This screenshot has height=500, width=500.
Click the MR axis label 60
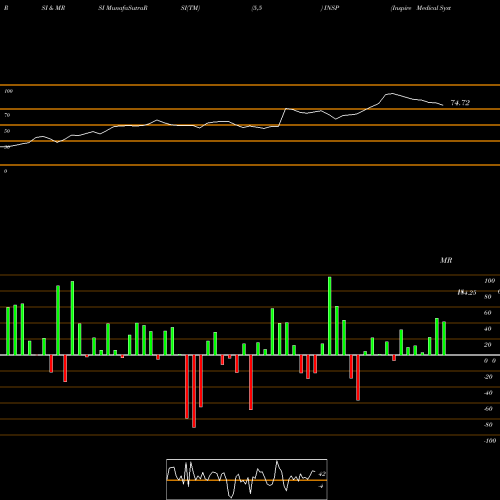tap(487, 313)
